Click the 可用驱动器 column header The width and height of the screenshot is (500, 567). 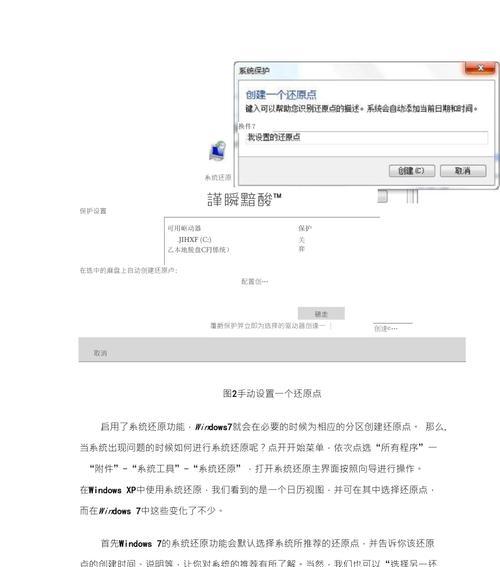click(184, 228)
